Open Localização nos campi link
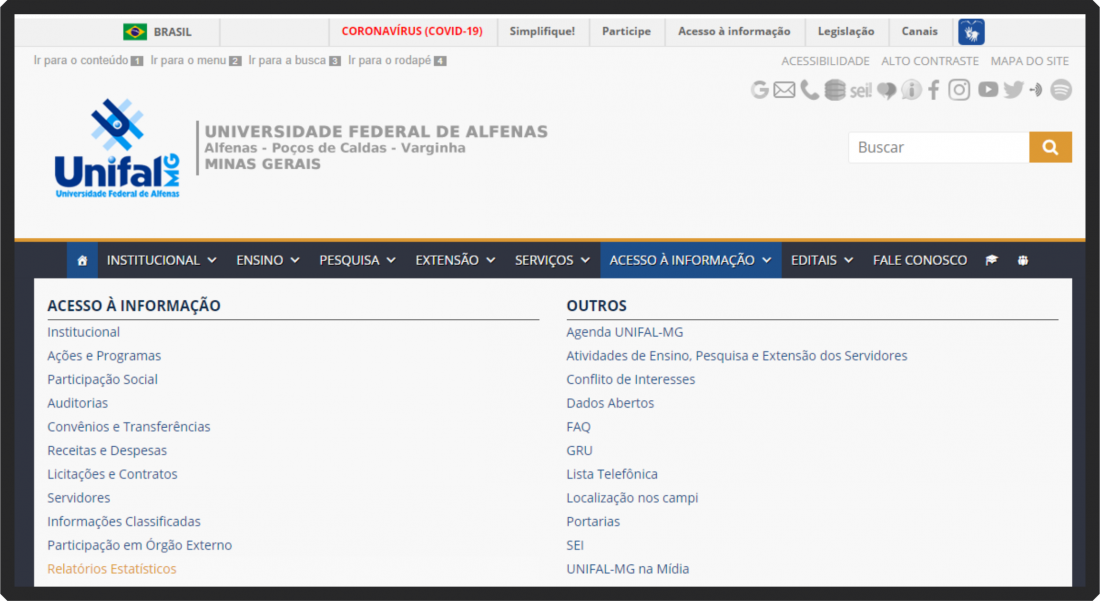Screen dimensions: 1100x601 coord(632,498)
